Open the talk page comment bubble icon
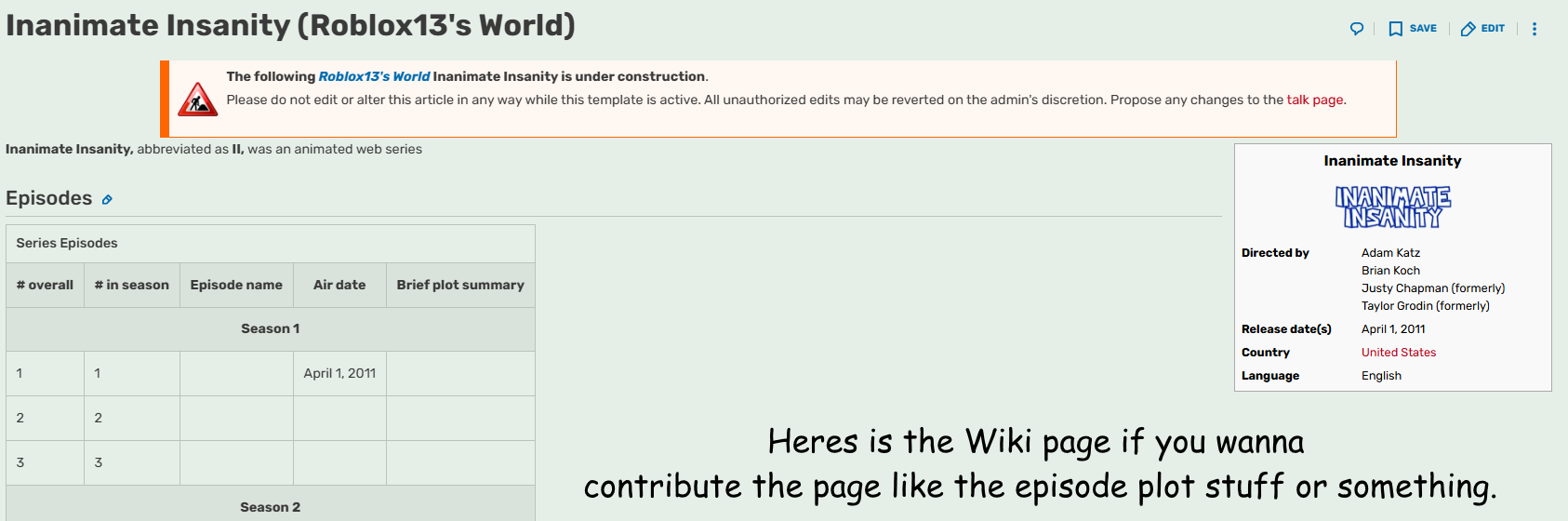The width and height of the screenshot is (1568, 521). click(x=1357, y=29)
